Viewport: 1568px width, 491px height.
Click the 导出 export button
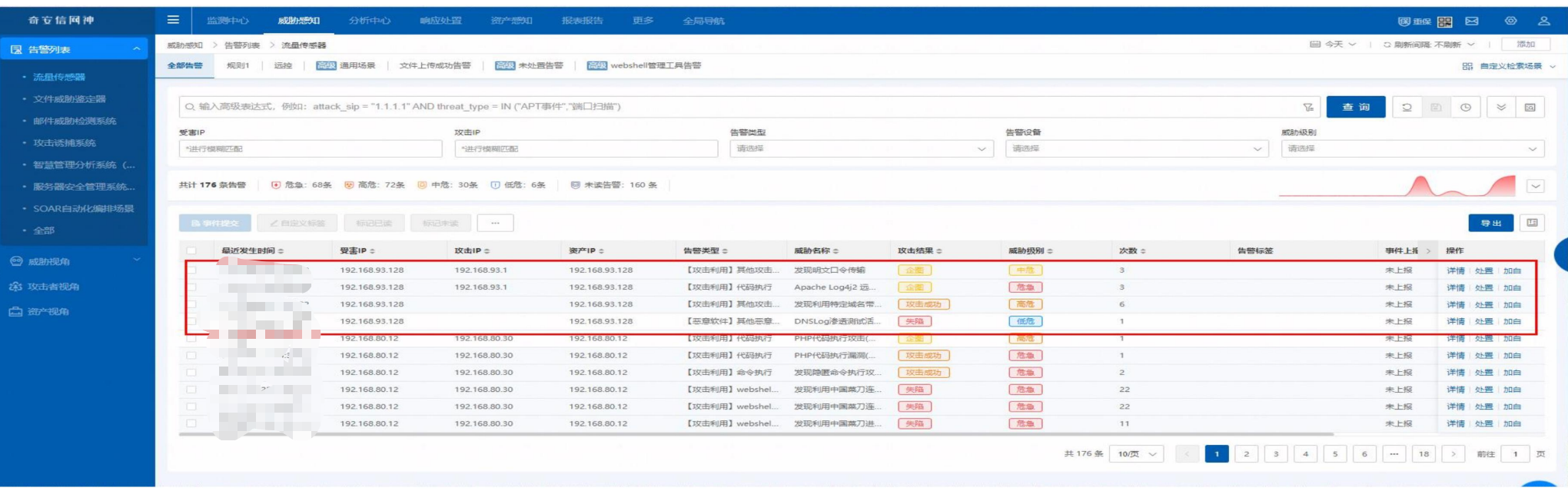[1491, 223]
